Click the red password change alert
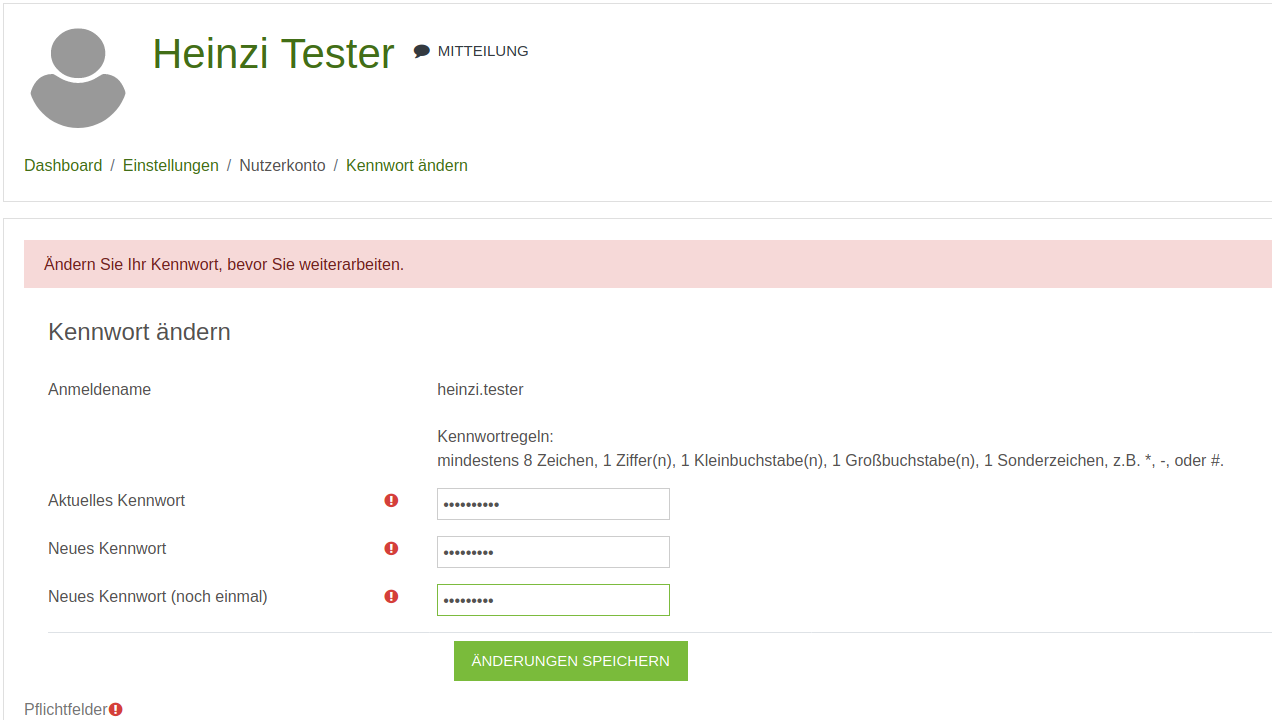Image resolution: width=1272 pixels, height=720 pixels. tap(648, 264)
